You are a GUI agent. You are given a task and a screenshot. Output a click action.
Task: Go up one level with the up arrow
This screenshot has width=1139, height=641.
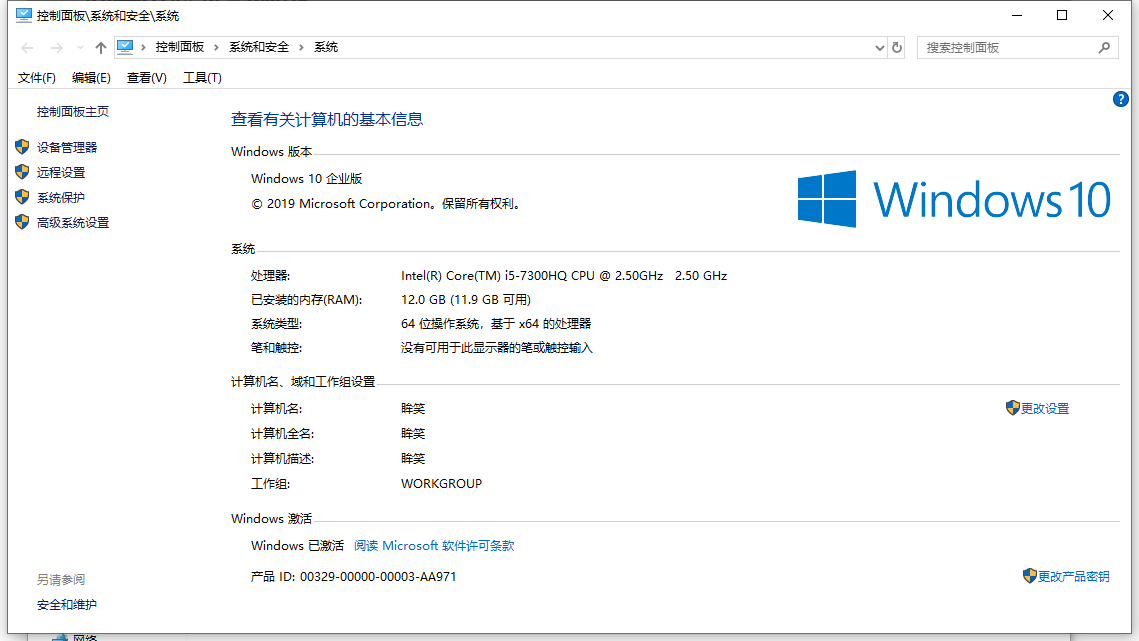(x=100, y=48)
